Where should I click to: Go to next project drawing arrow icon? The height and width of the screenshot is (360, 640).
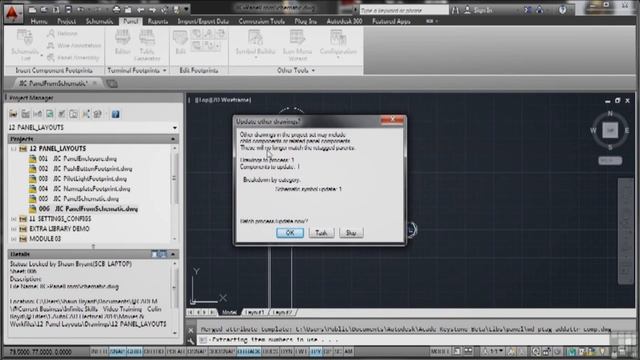[x=152, y=9]
